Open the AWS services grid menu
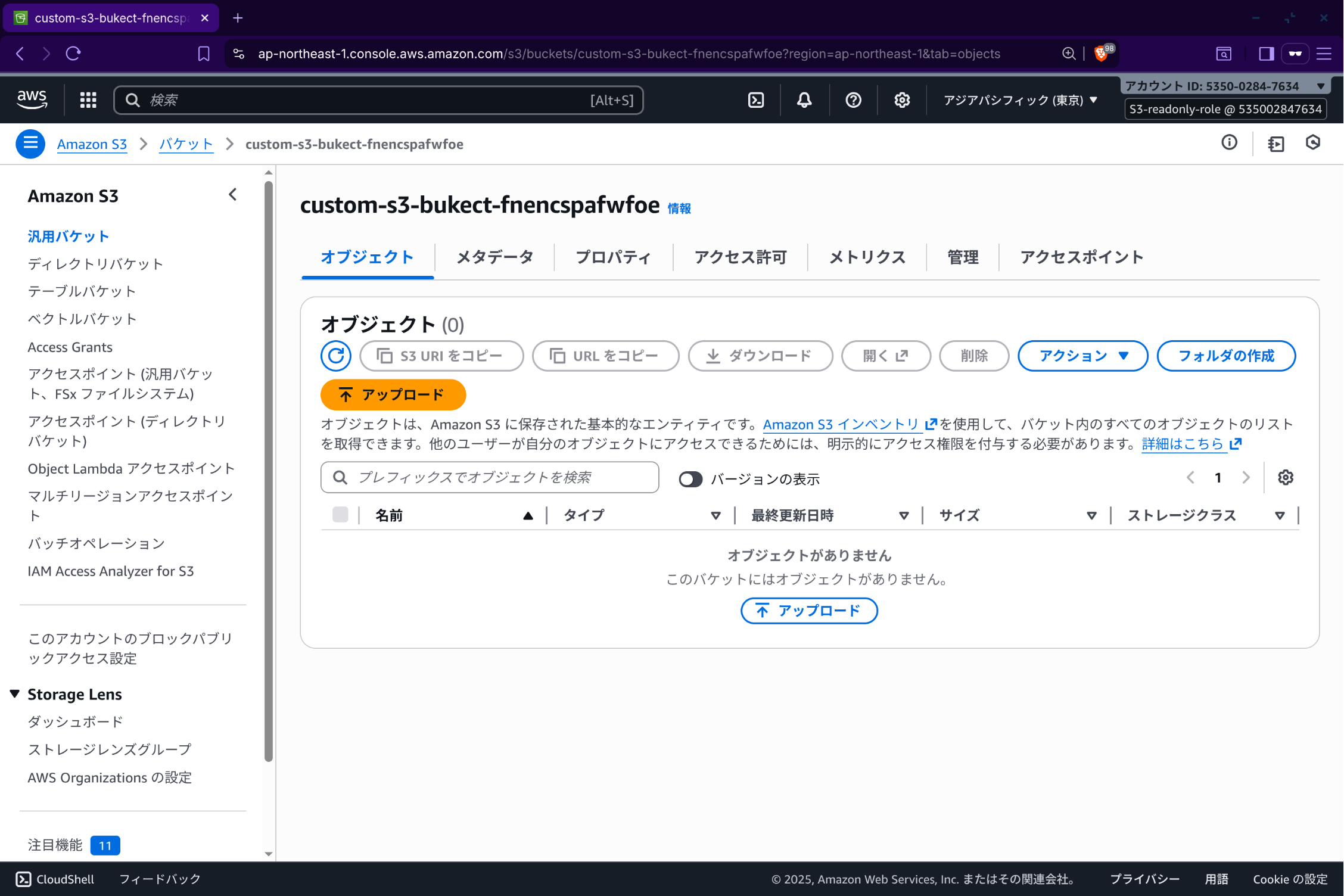The height and width of the screenshot is (896, 1344). (x=88, y=100)
